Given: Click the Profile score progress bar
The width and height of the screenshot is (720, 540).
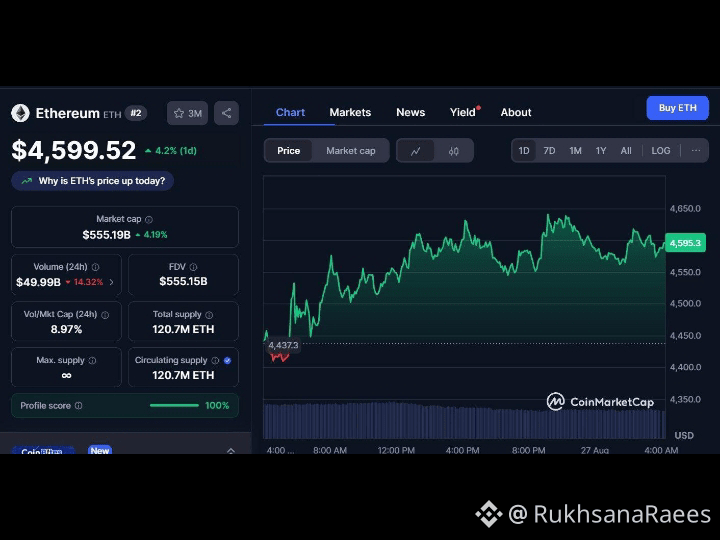Looking at the screenshot, I should 174,405.
